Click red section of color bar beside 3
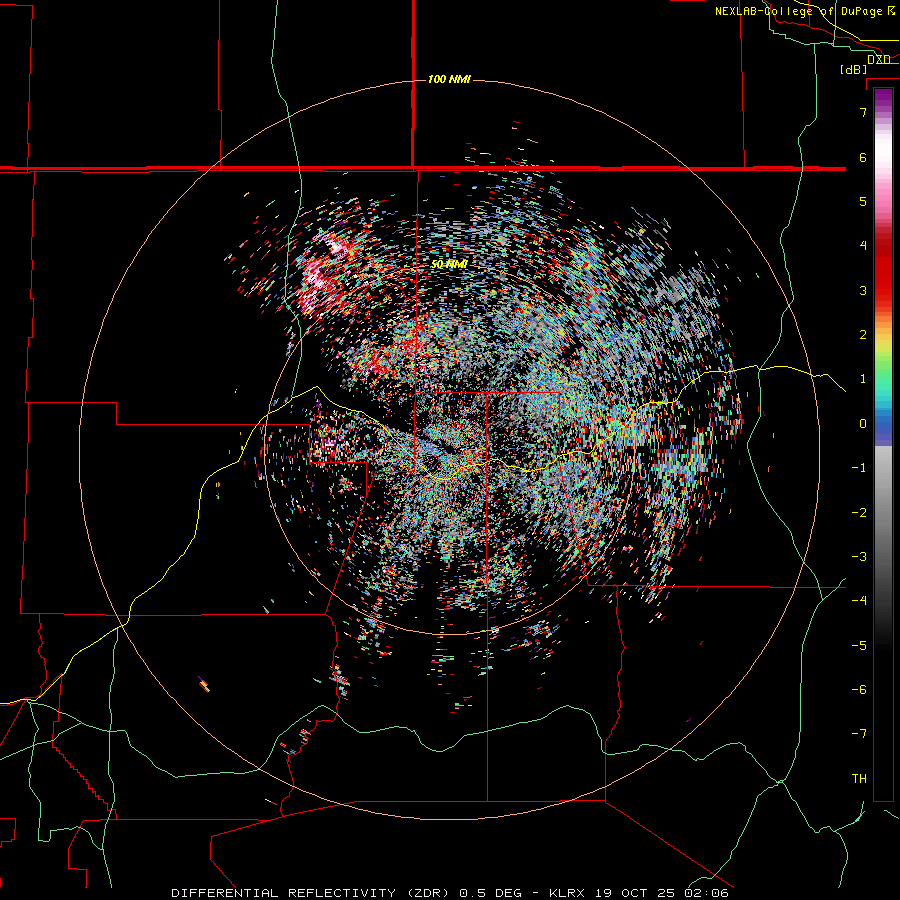This screenshot has width=900, height=900. (x=883, y=290)
